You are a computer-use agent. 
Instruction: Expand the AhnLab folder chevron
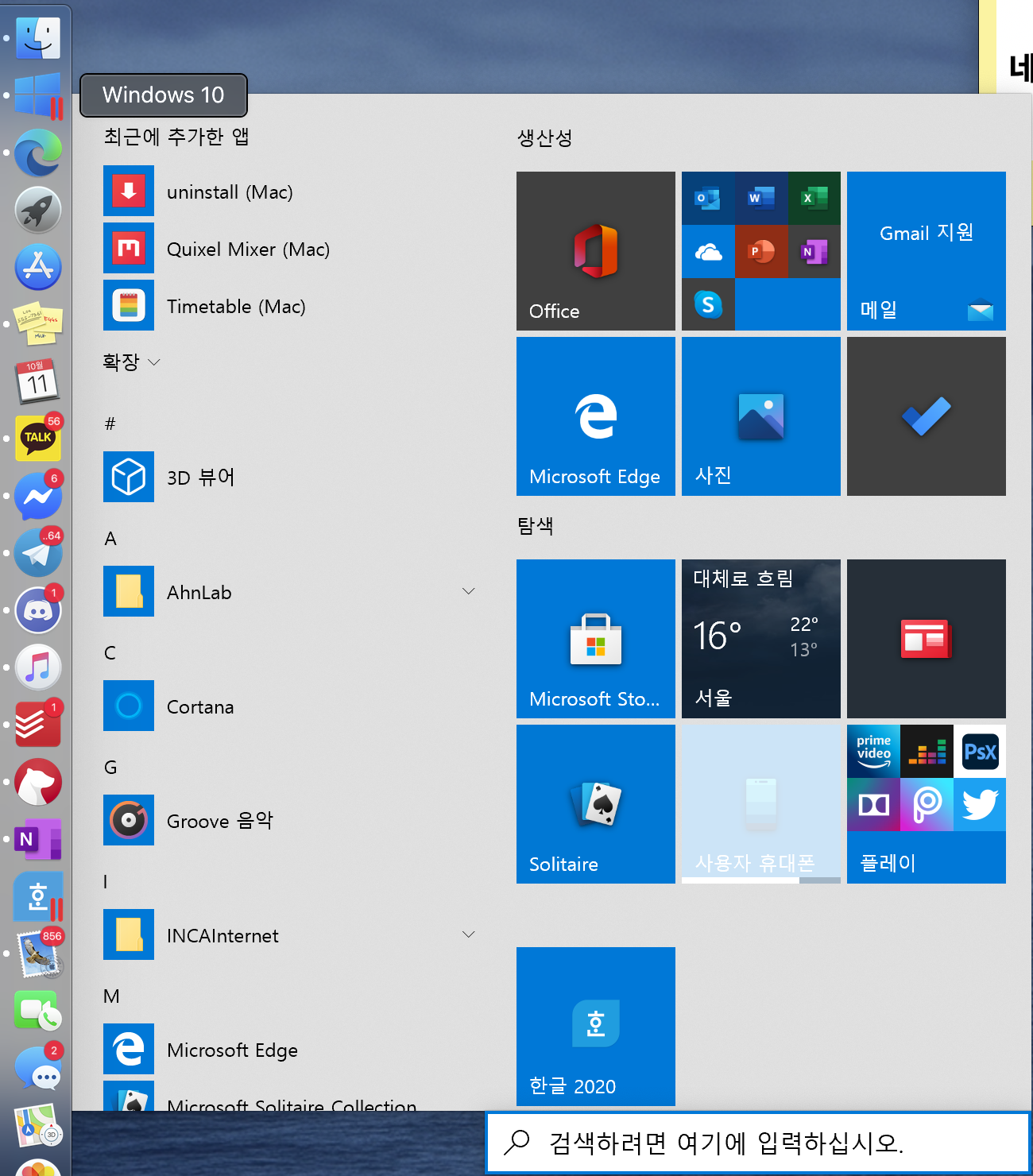point(469,591)
